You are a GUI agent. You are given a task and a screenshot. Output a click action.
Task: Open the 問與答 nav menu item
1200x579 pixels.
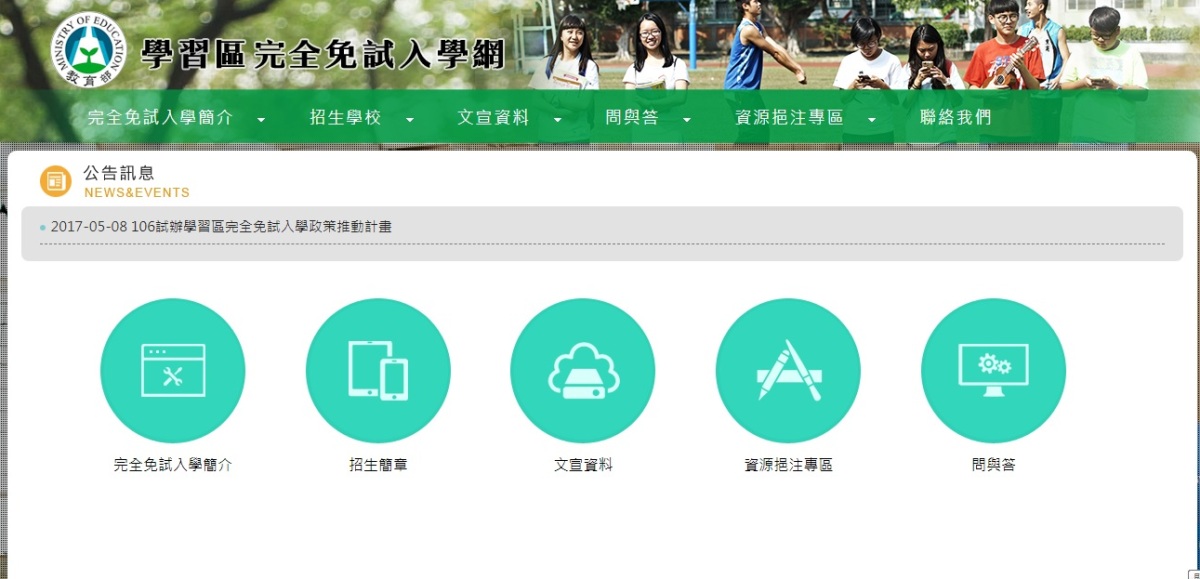click(x=632, y=118)
